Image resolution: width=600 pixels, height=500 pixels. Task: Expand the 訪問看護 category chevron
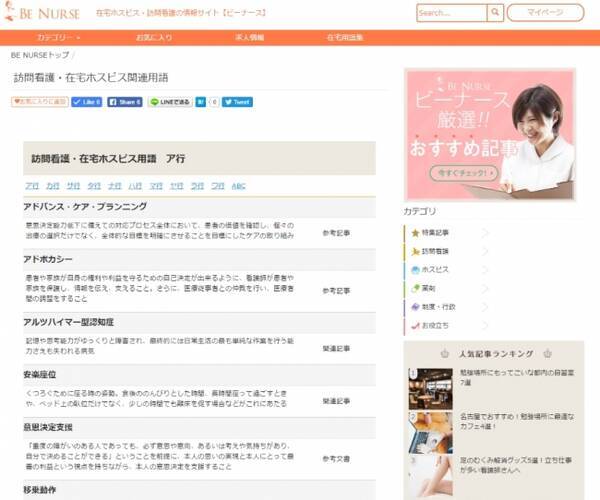[x=484, y=251]
